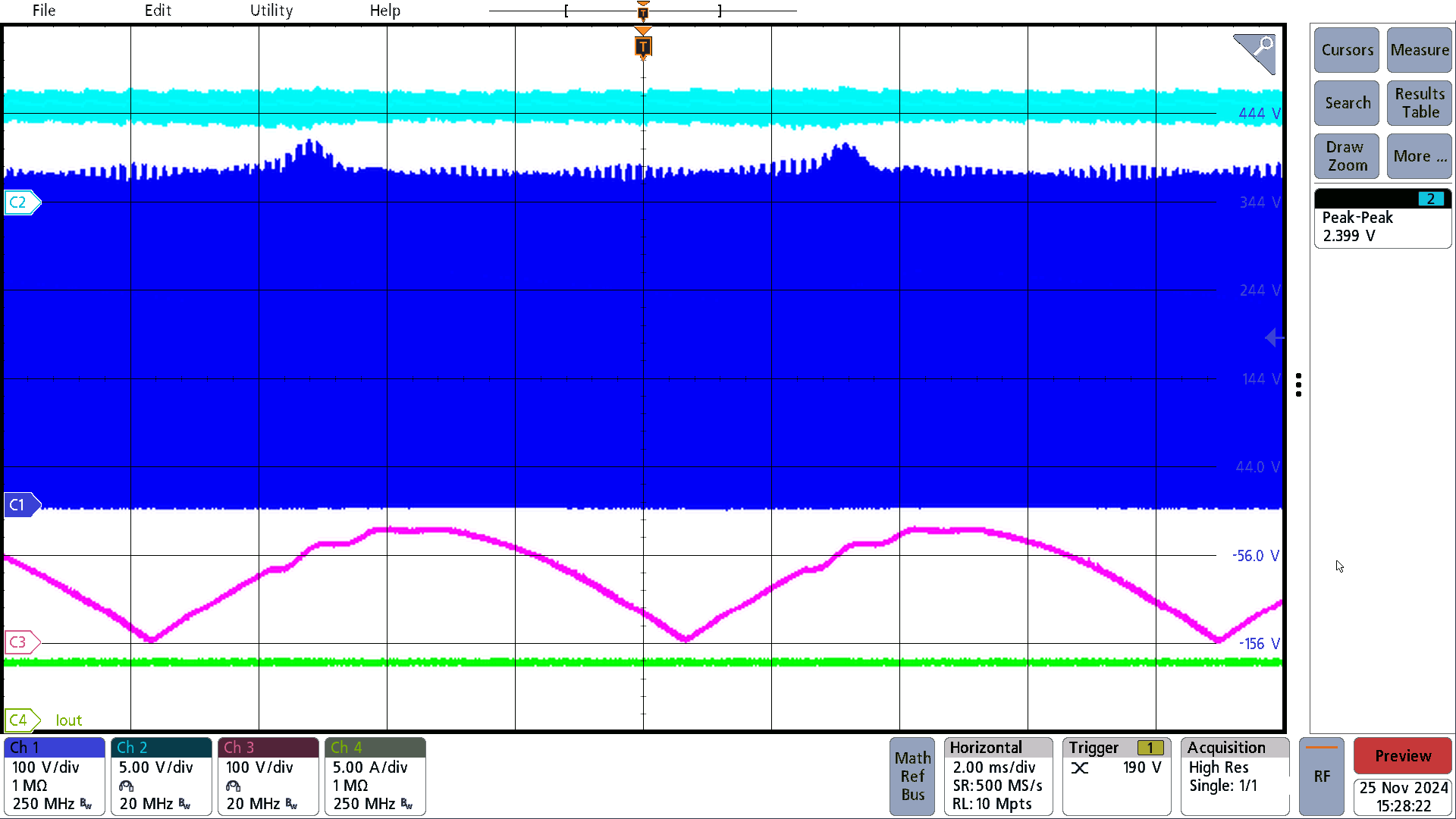The image size is (1456, 819).
Task: Click the Math Ref Bus button
Action: (x=912, y=776)
